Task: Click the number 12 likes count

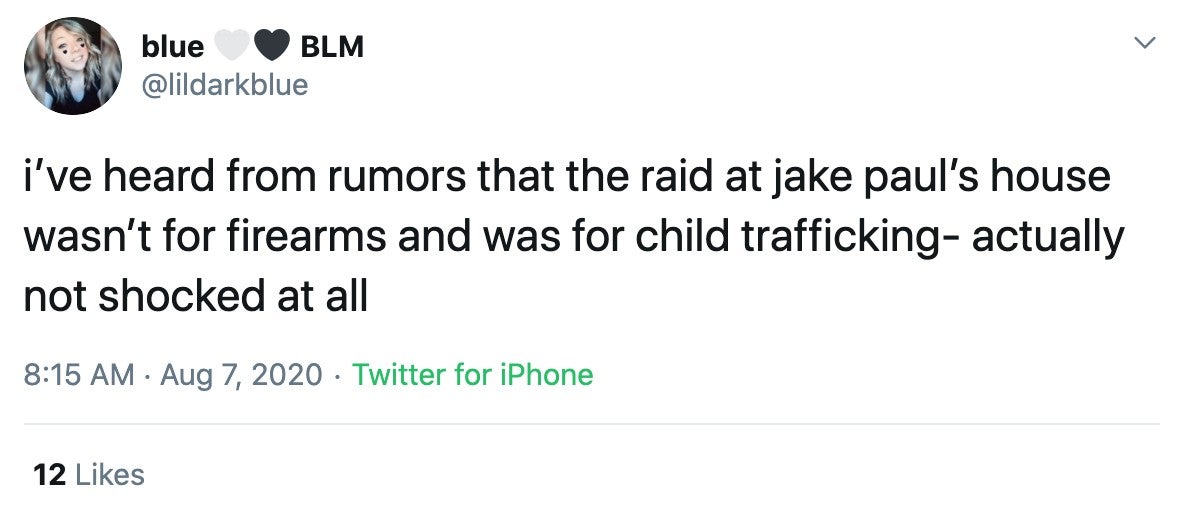Action: point(50,475)
